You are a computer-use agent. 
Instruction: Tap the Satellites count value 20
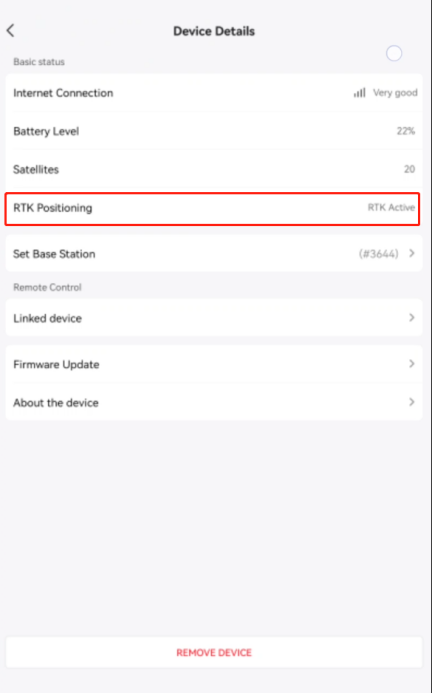409,169
